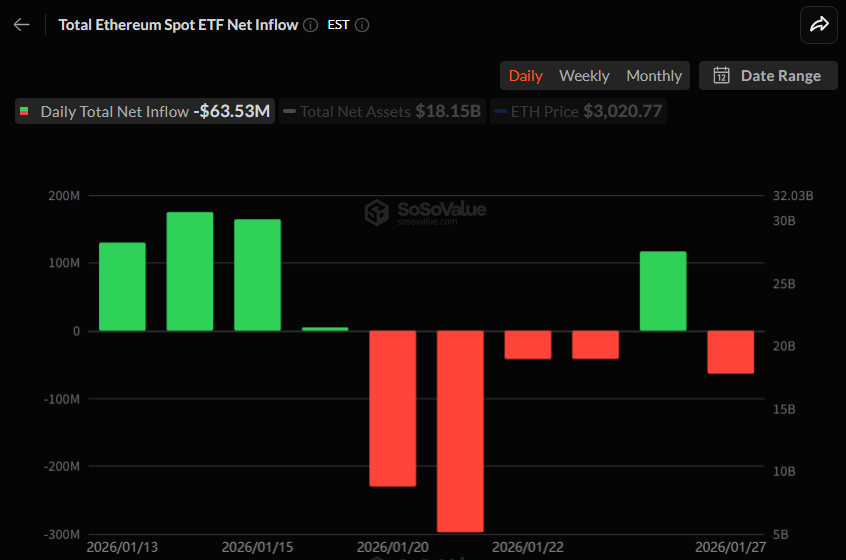Image resolution: width=846 pixels, height=560 pixels.
Task: Open the Date Range picker
Action: (768, 76)
